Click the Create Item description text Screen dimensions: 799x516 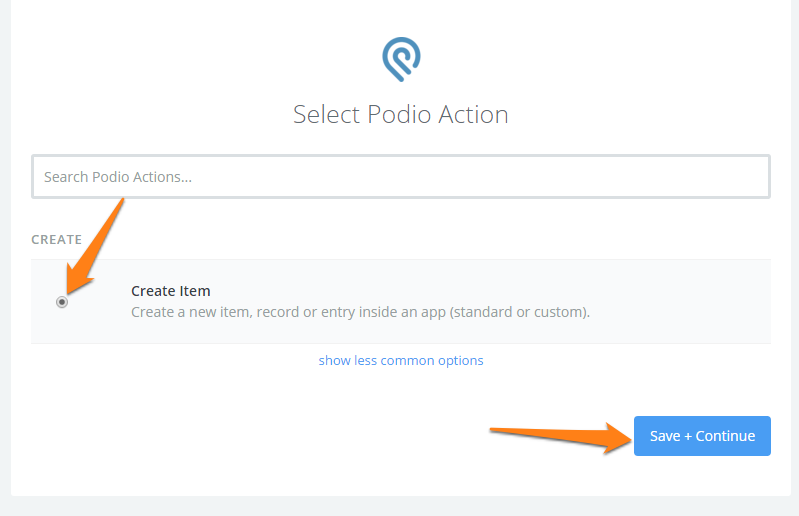pyautogui.click(x=360, y=312)
